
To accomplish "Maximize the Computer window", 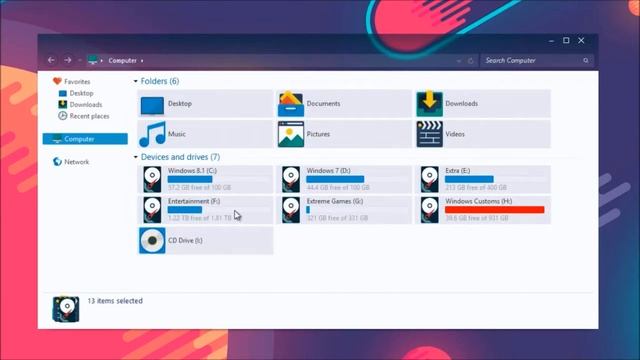I will pos(566,40).
